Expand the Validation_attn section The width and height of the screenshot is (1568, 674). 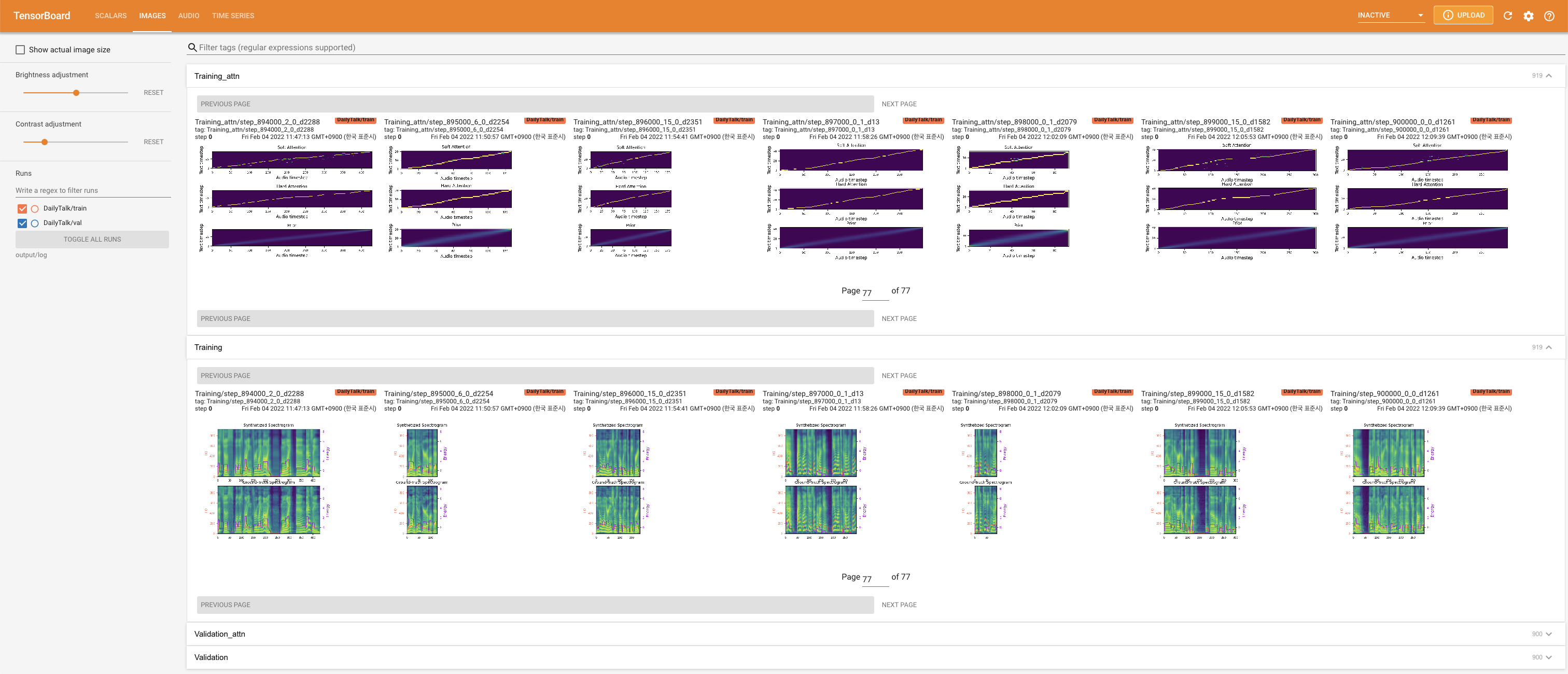pos(1549,634)
